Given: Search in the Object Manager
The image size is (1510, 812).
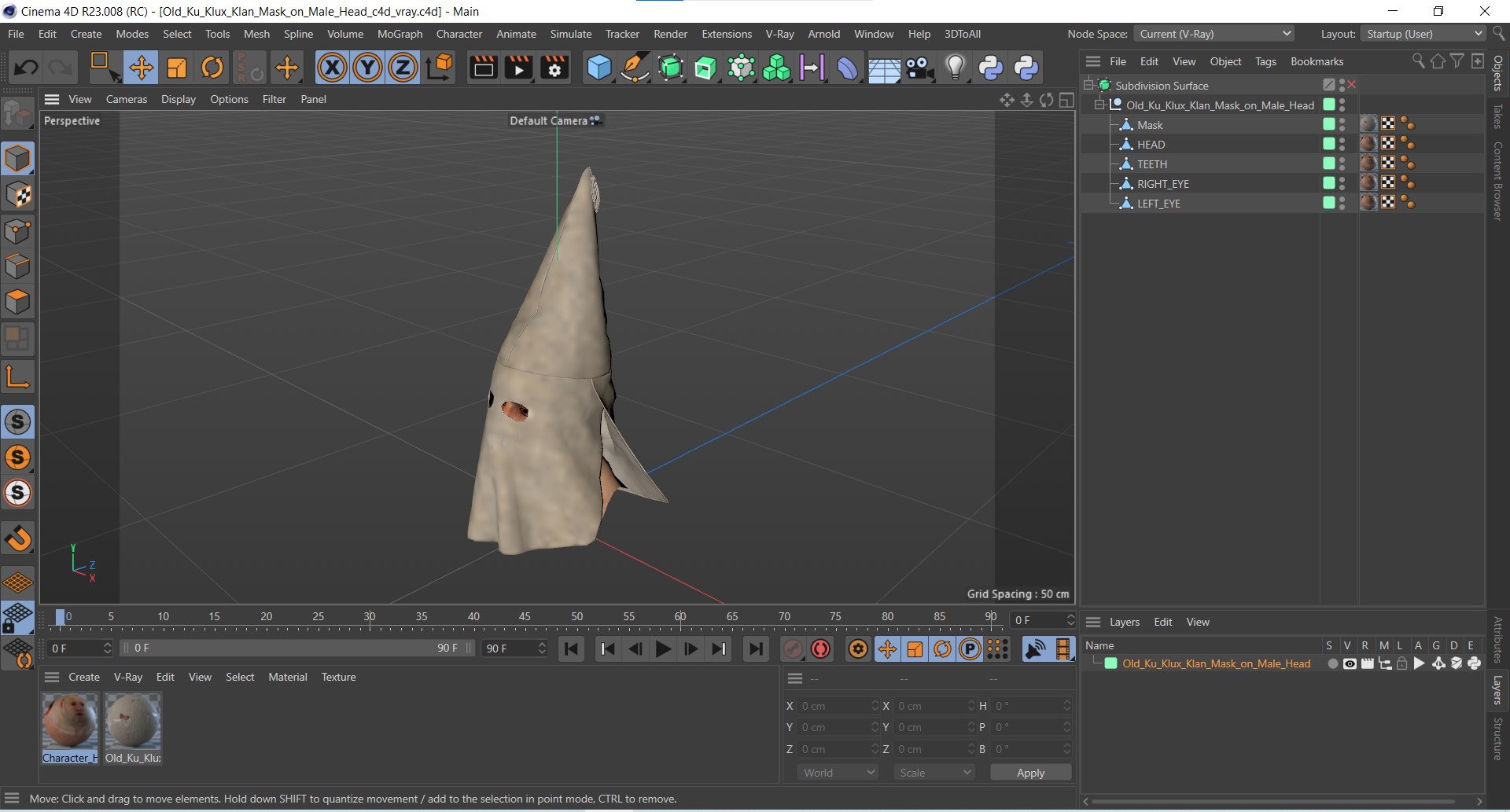Looking at the screenshot, I should [x=1418, y=61].
